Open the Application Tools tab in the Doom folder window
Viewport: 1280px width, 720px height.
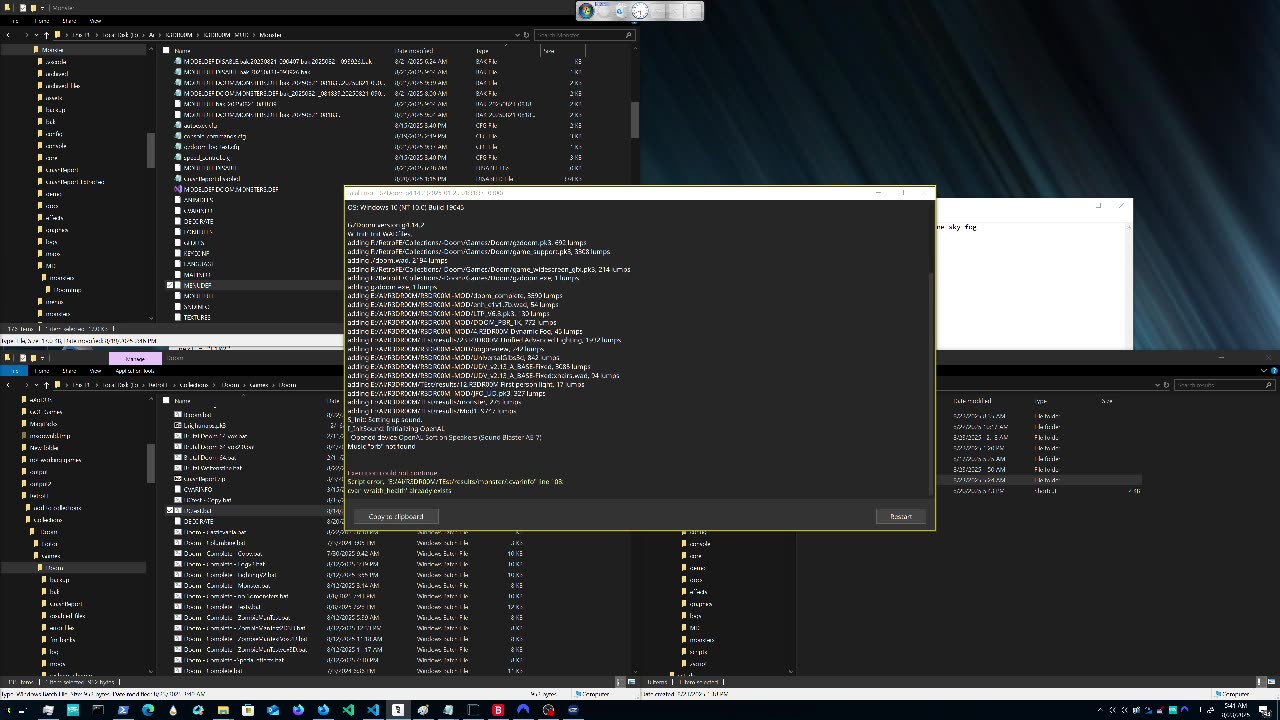[x=135, y=371]
